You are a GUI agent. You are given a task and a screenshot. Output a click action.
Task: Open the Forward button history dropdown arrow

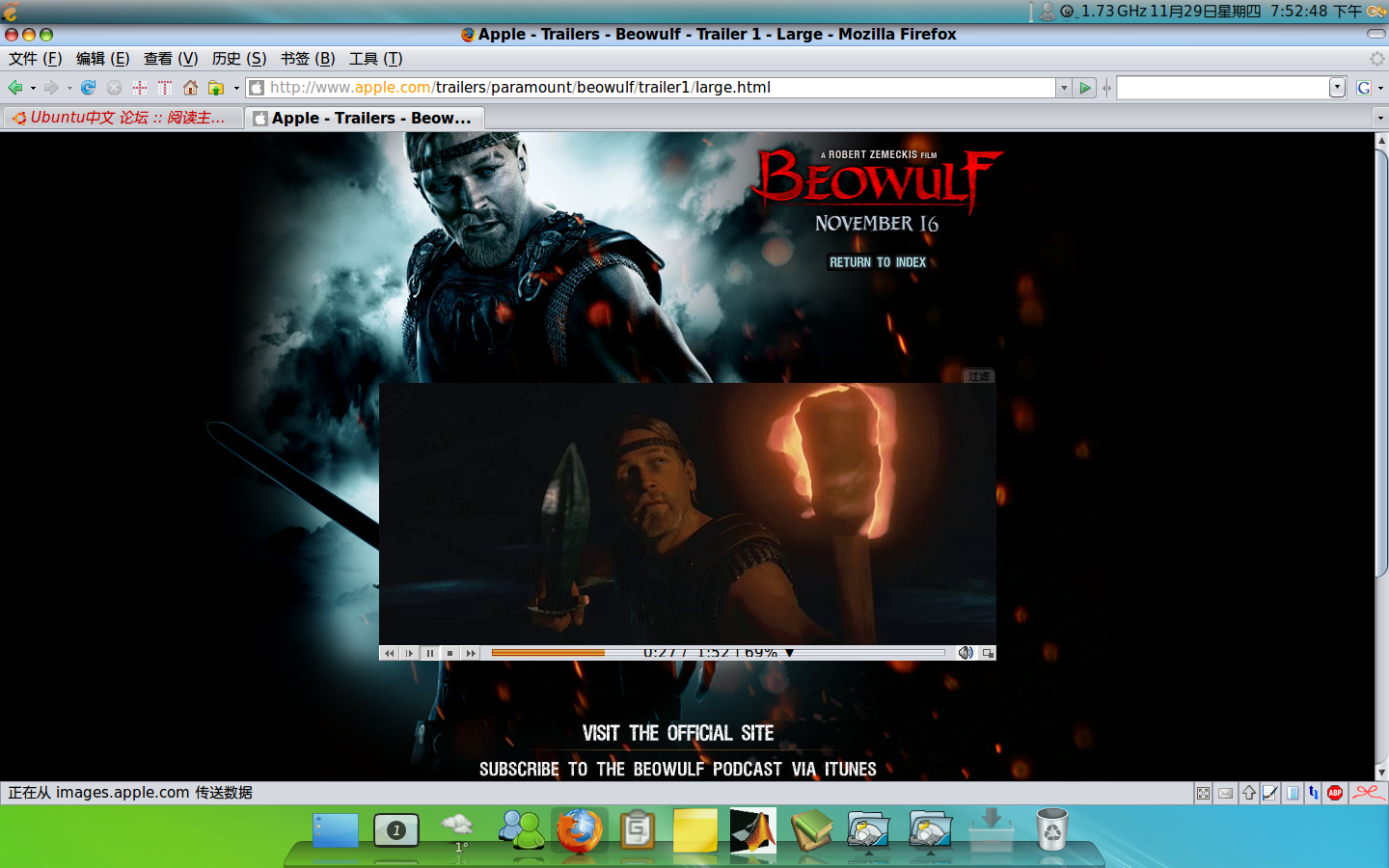[69, 88]
